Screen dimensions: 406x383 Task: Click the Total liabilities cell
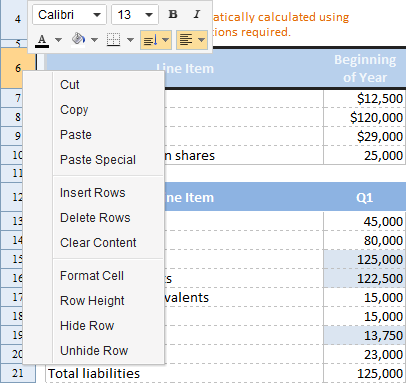[184, 373]
